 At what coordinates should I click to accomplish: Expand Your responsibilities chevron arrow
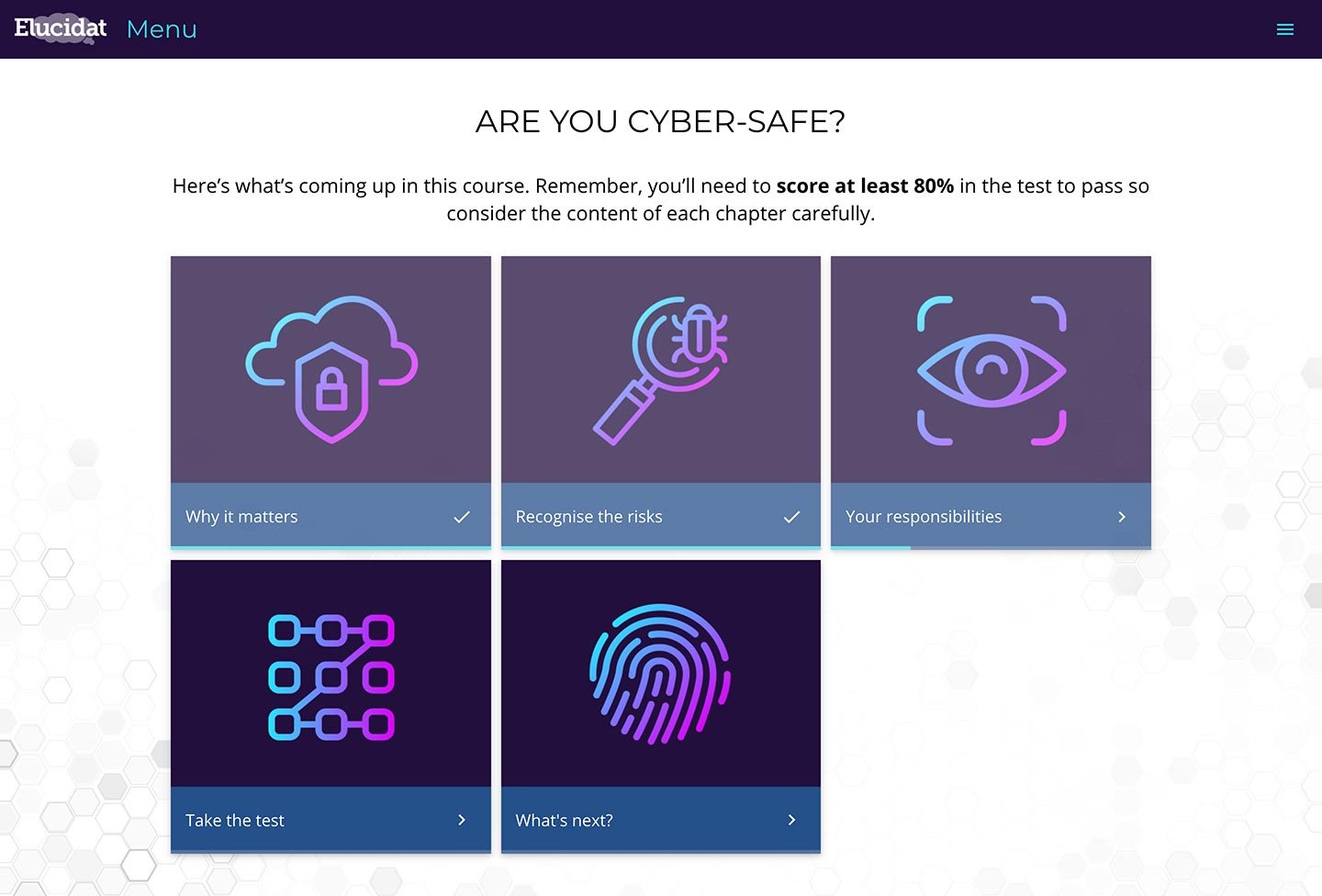pos(1121,517)
